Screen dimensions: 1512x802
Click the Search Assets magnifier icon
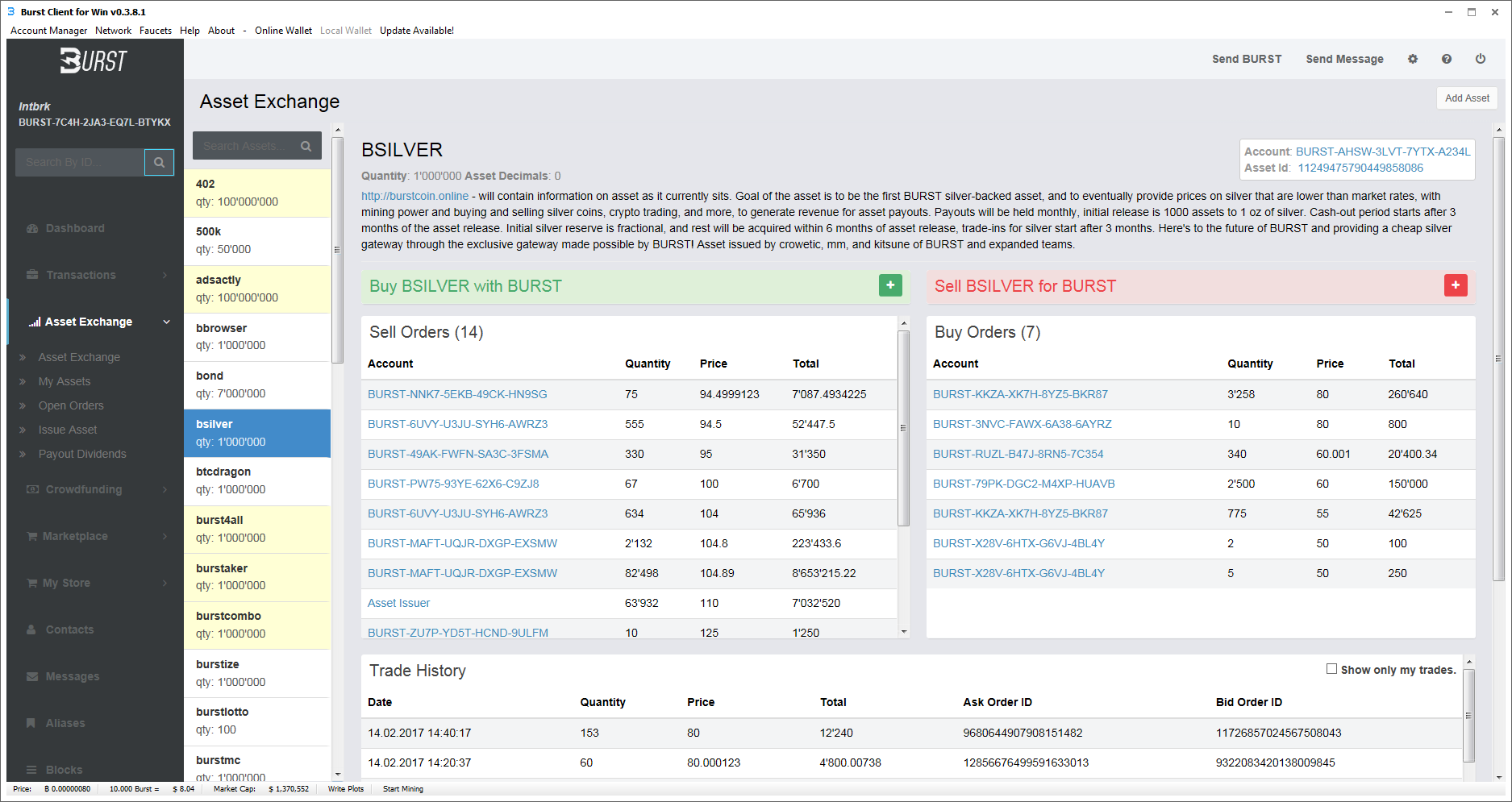[x=306, y=146]
